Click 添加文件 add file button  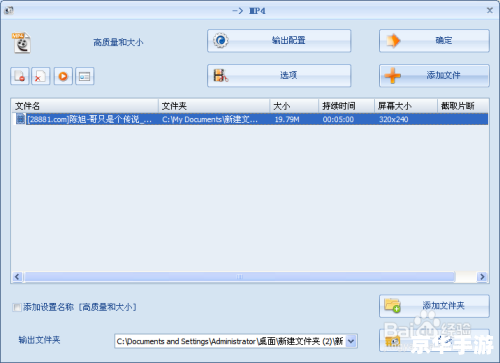434,76
